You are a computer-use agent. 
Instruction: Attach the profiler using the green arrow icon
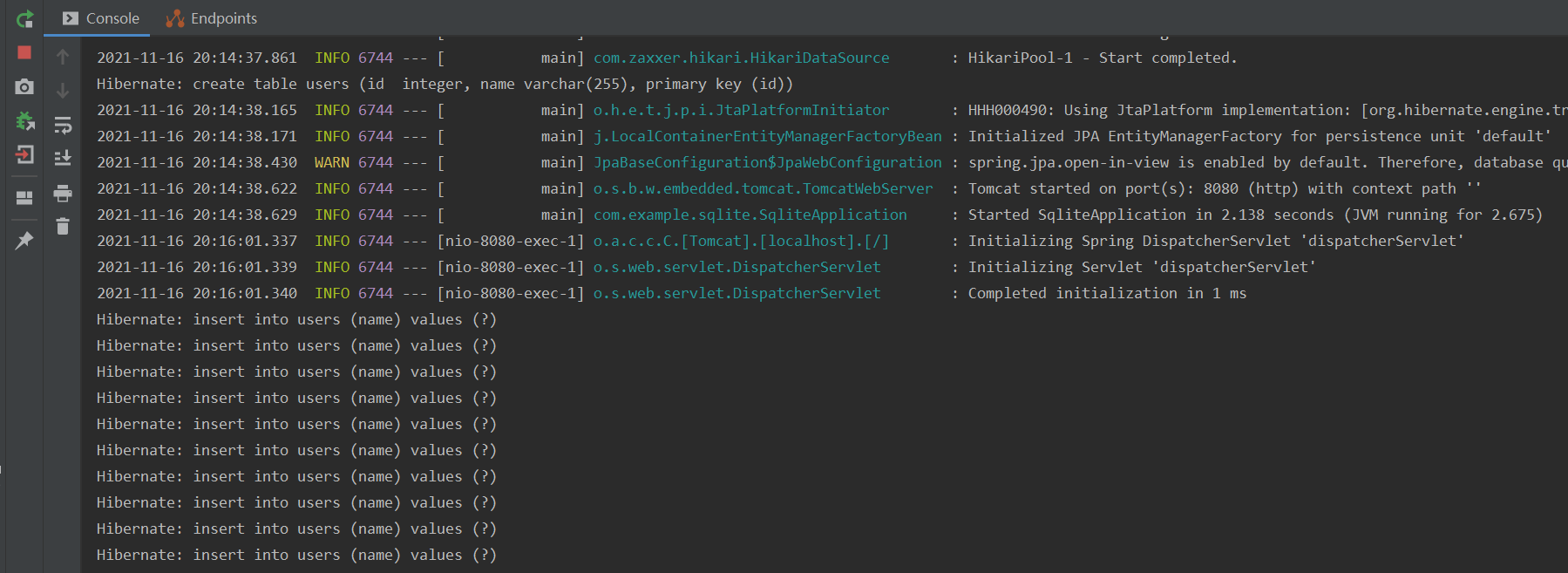click(x=24, y=122)
